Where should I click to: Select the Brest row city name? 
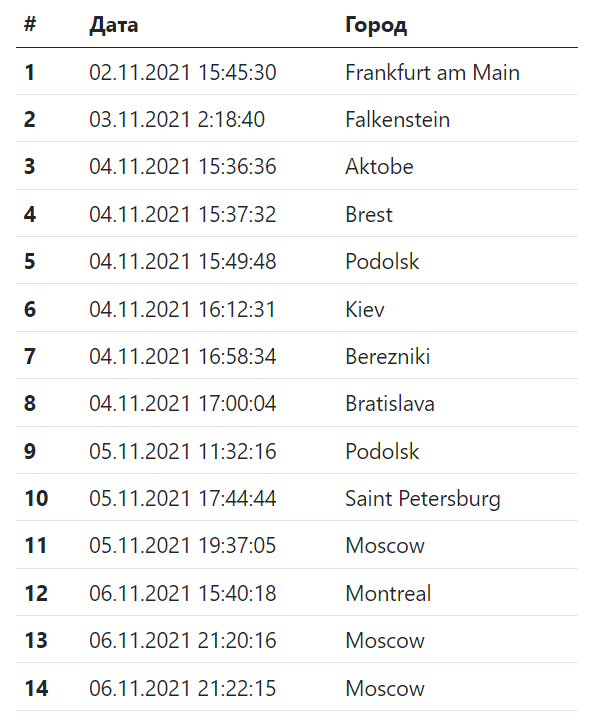tap(369, 215)
